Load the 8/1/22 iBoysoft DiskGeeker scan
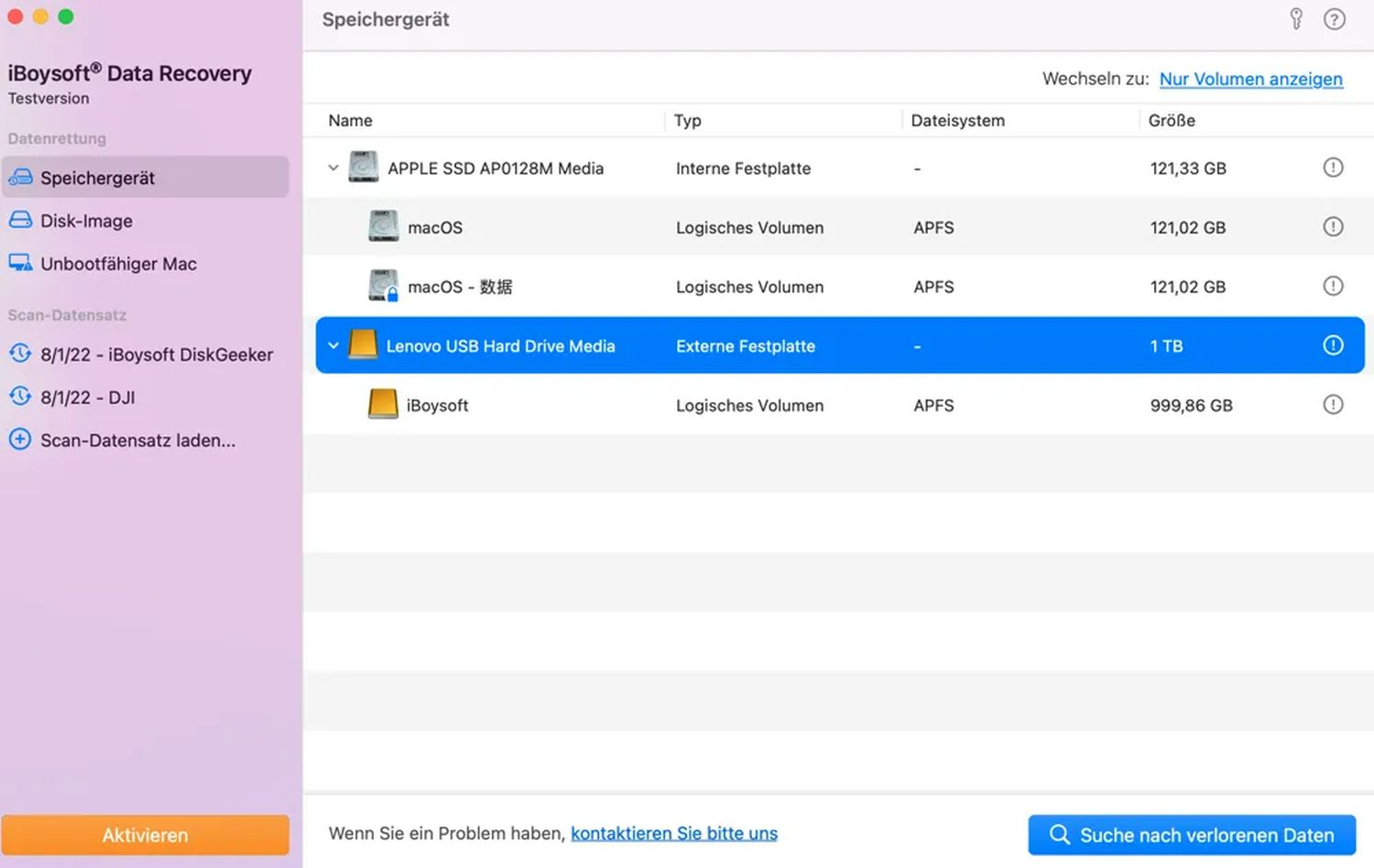 (156, 354)
